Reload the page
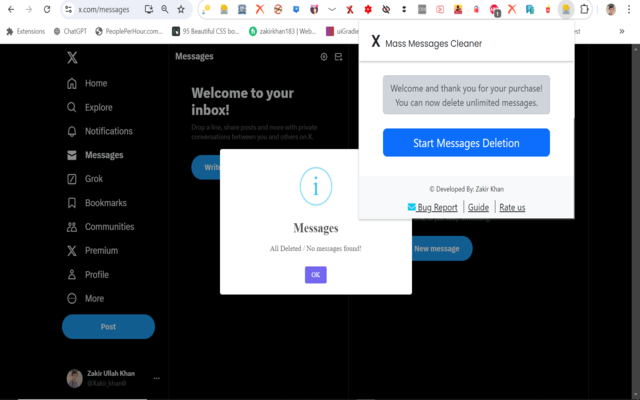Viewport: 640px width, 400px height. click(47, 9)
